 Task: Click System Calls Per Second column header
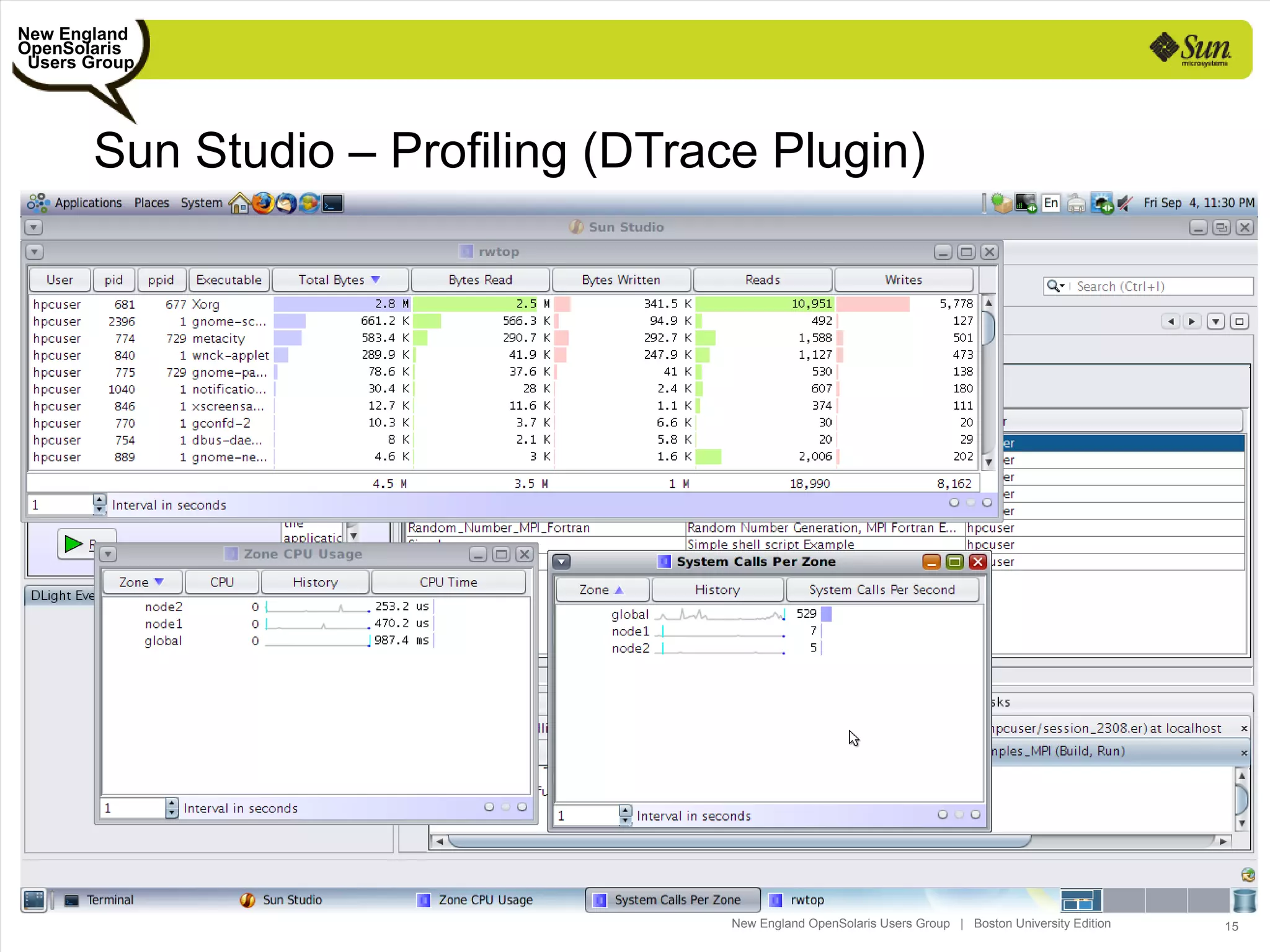click(882, 589)
